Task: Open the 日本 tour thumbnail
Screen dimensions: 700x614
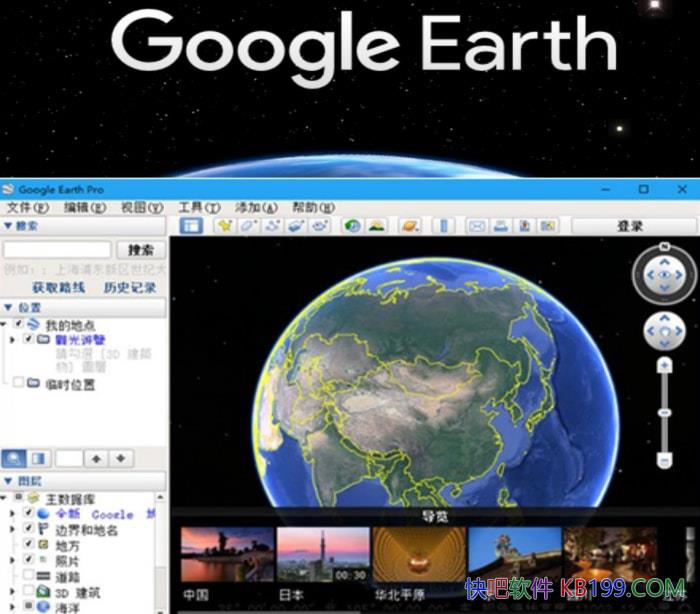Action: (x=323, y=555)
